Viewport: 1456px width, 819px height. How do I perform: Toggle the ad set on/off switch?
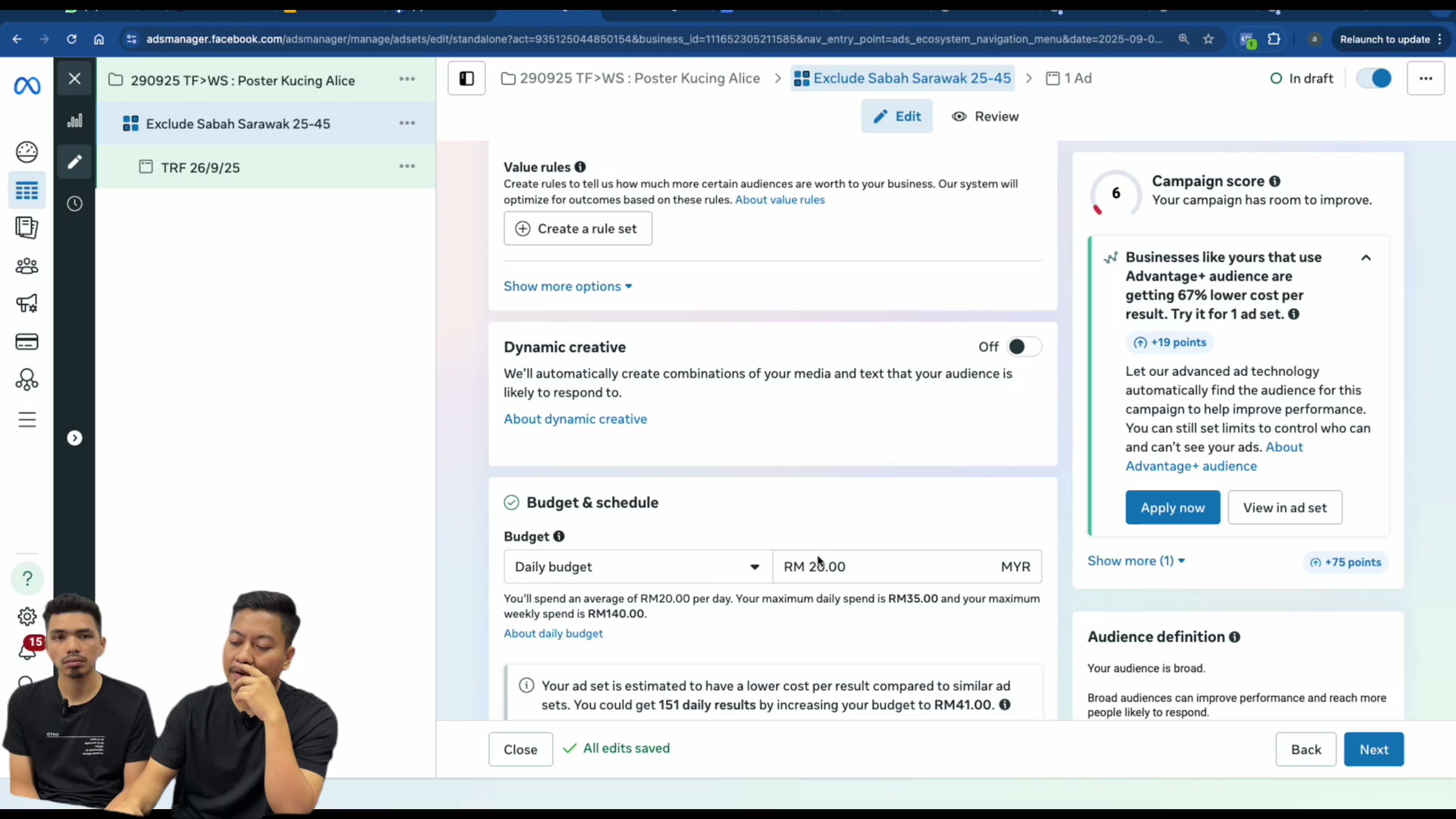[x=1374, y=78]
